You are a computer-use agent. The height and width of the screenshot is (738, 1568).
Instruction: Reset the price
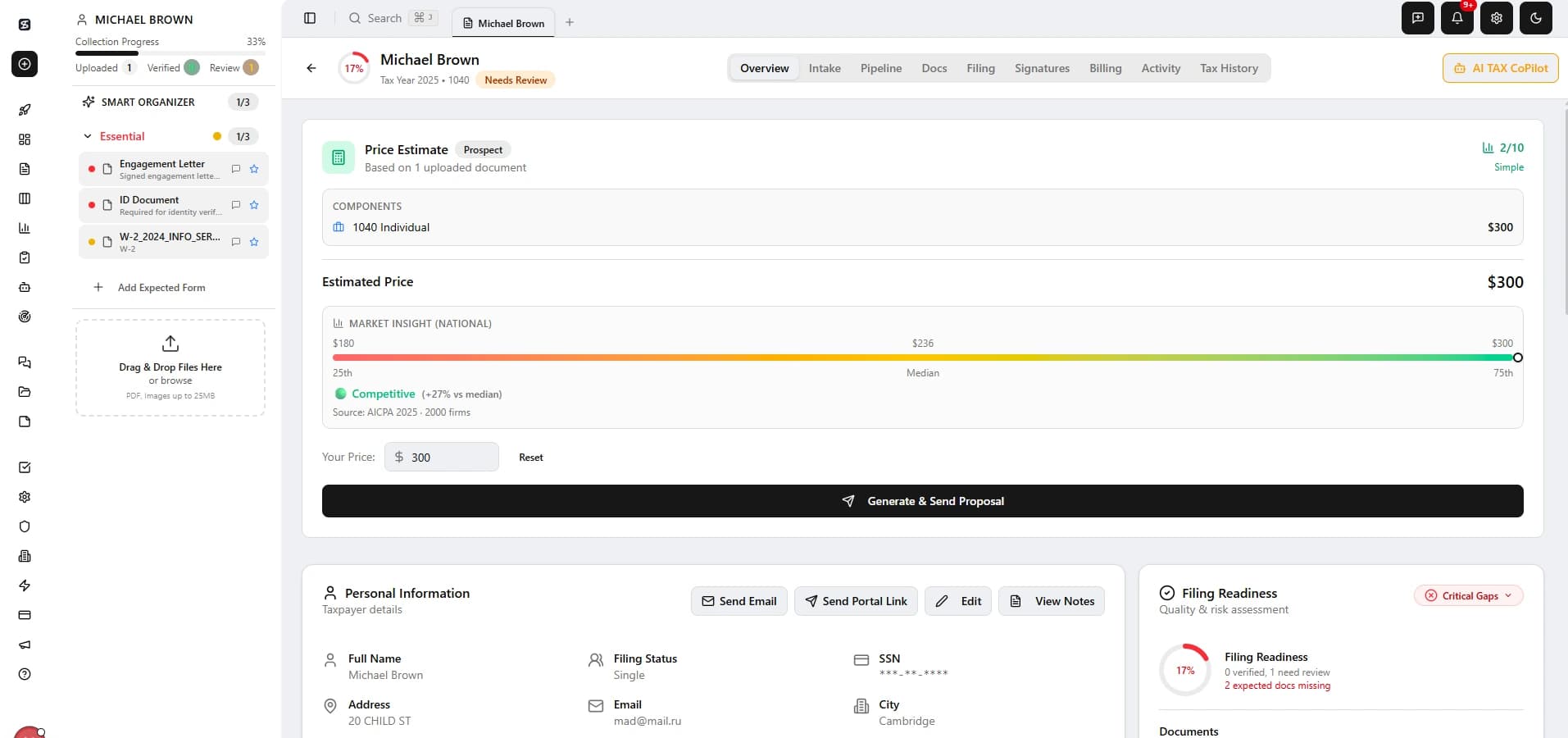click(531, 458)
